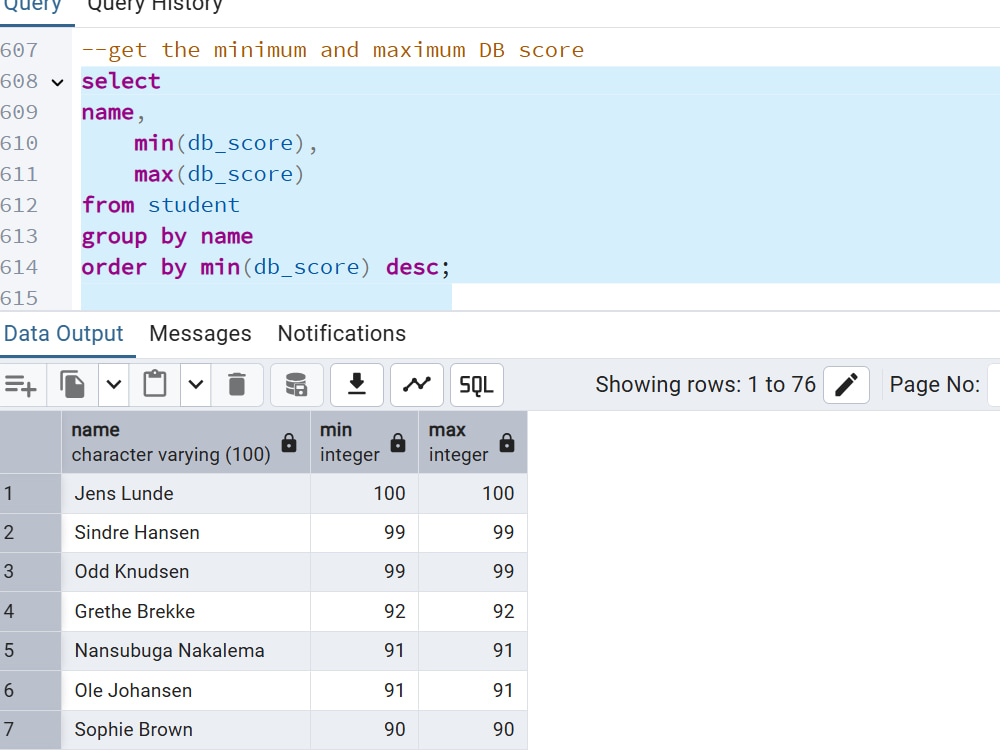1000x750 pixels.
Task: Click the max column header
Action: coord(473,442)
